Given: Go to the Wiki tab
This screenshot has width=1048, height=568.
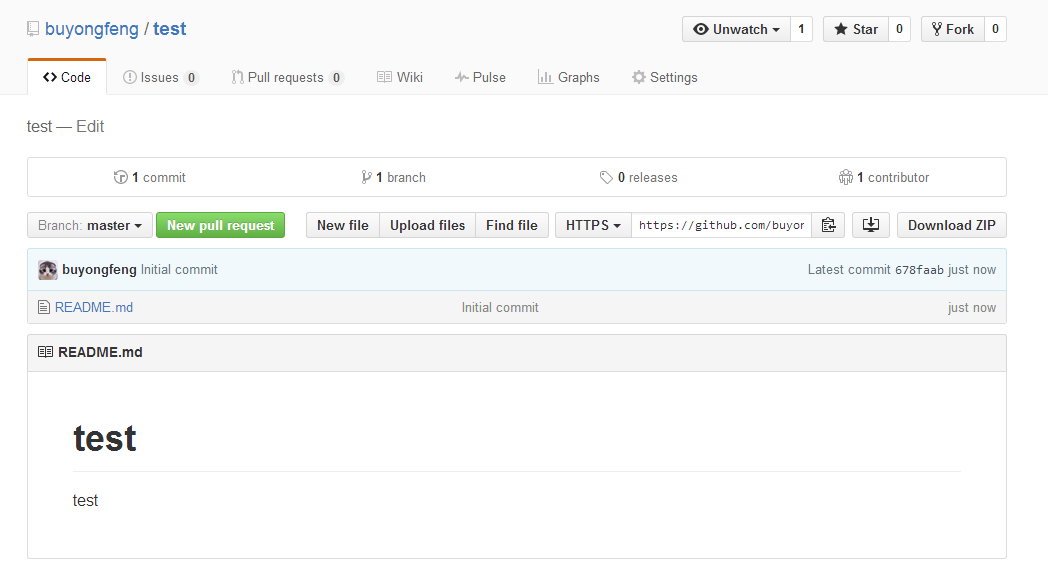Looking at the screenshot, I should [x=400, y=77].
